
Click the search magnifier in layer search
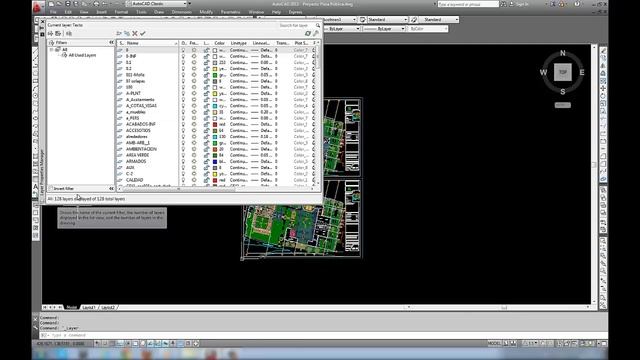coord(318,25)
